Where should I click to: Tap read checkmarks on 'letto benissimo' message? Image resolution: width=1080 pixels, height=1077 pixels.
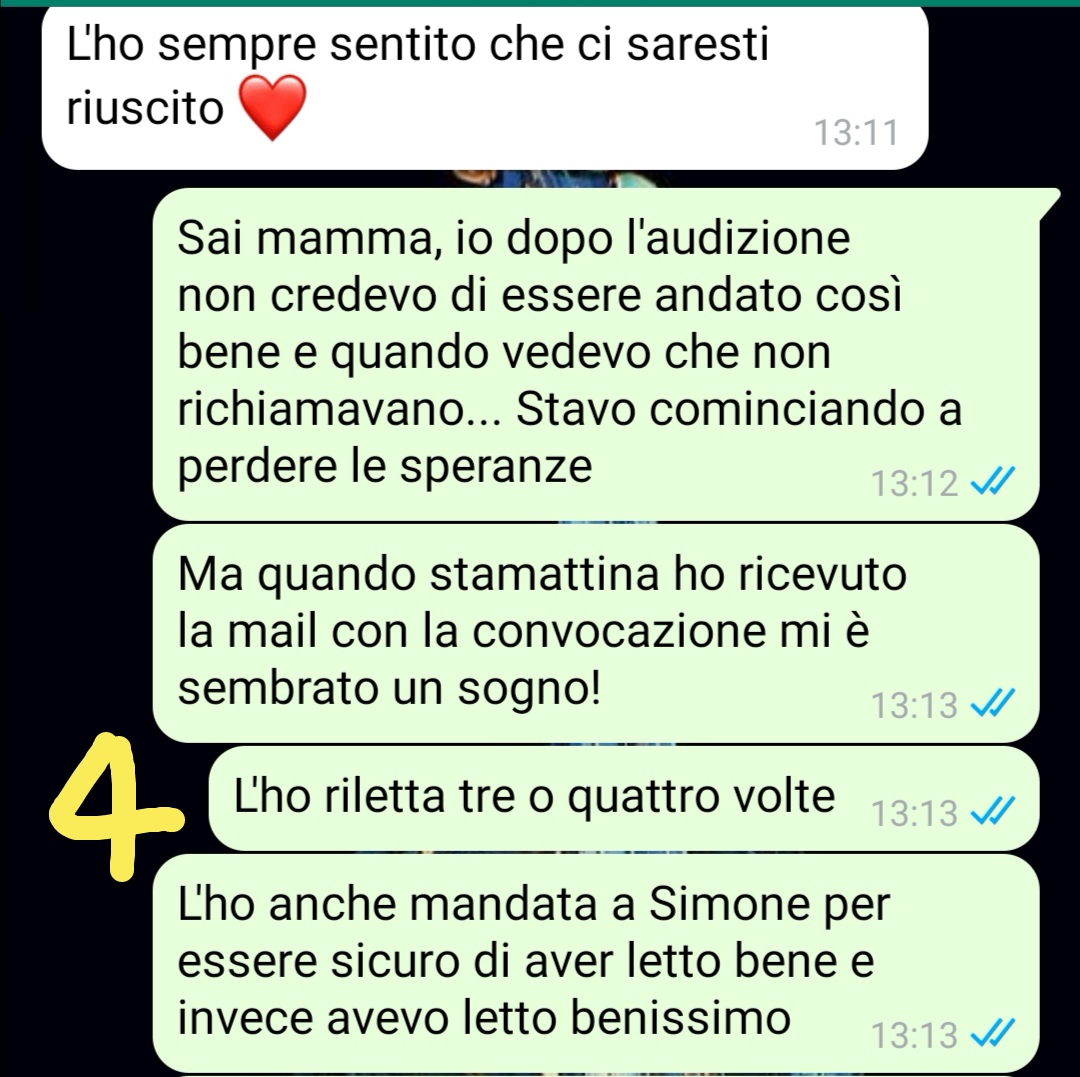point(992,1034)
